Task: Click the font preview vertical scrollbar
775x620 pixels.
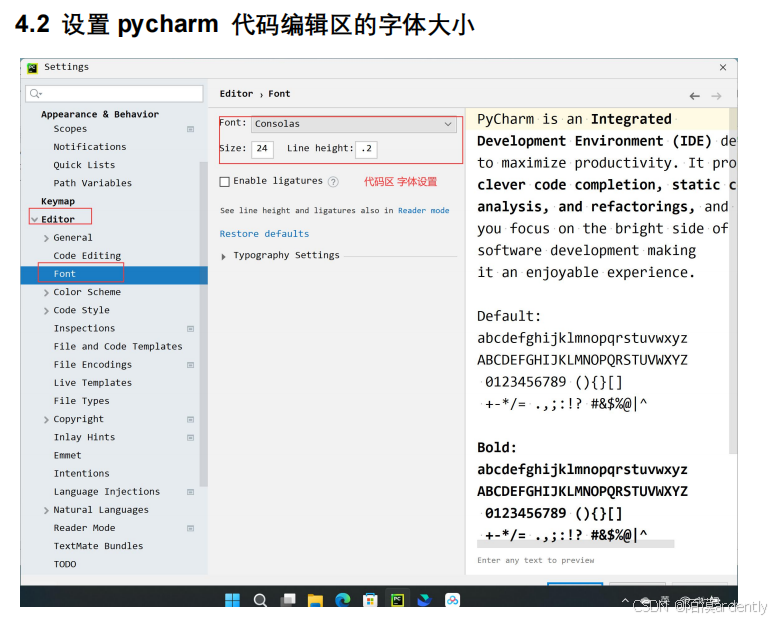Action: 733,282
